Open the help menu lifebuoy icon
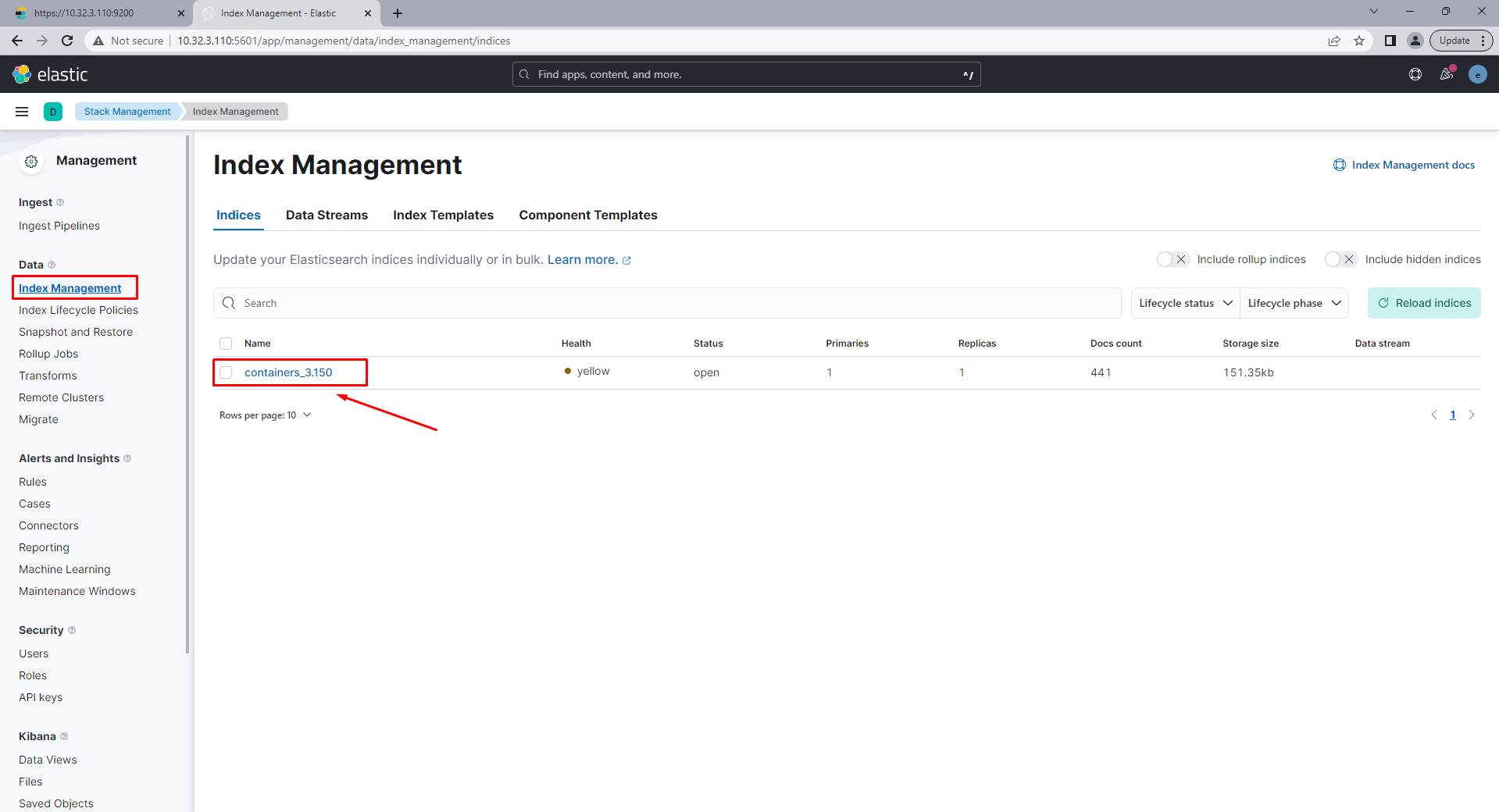The image size is (1499, 812). 1415,74
